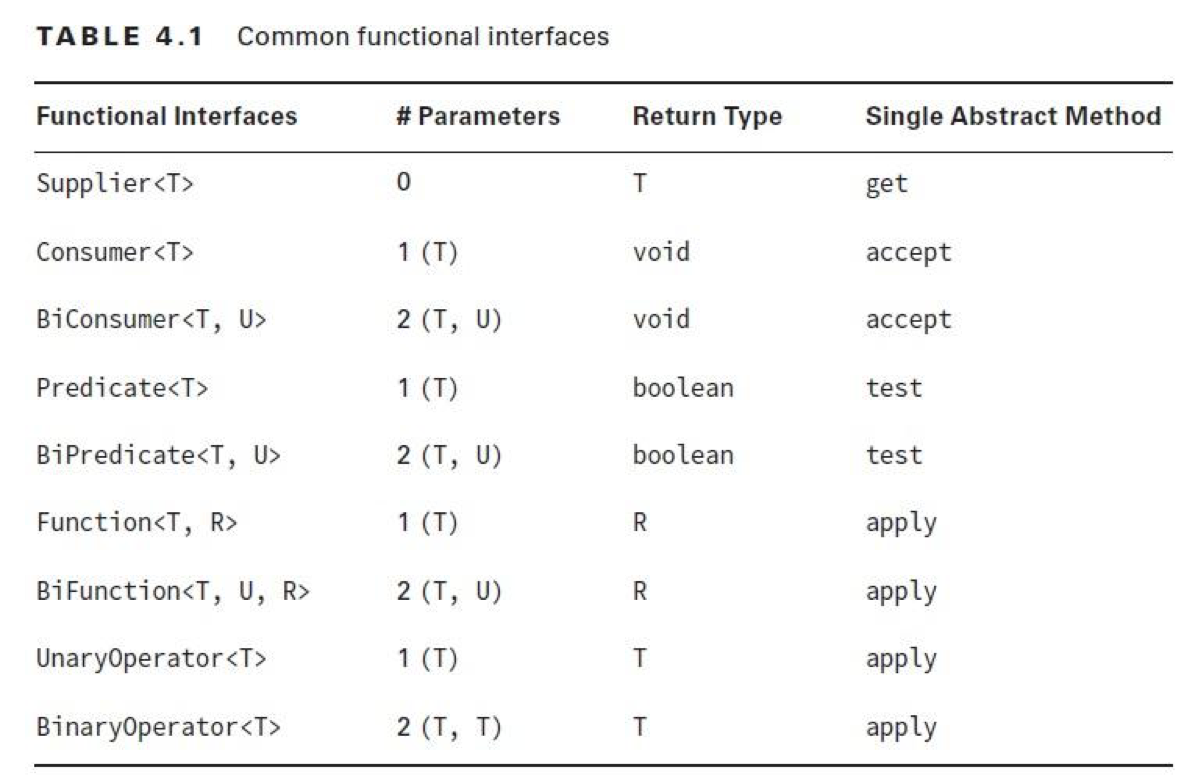
Task: Select the "0" parameters cell for Supplier
Action: tap(403, 183)
